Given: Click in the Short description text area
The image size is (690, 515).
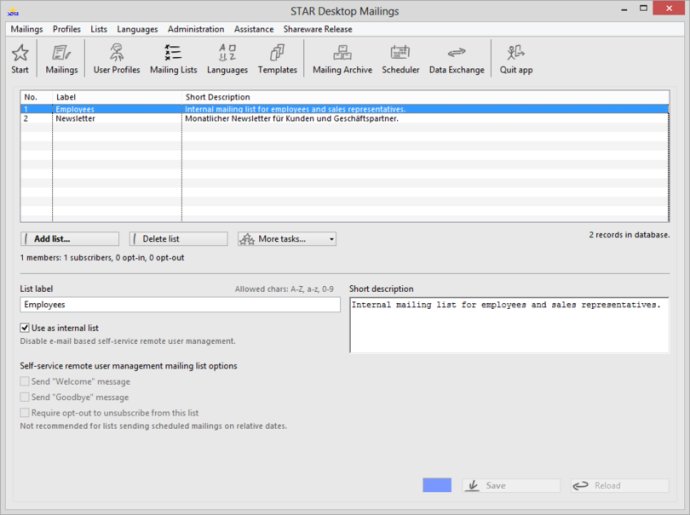Looking at the screenshot, I should pos(509,325).
